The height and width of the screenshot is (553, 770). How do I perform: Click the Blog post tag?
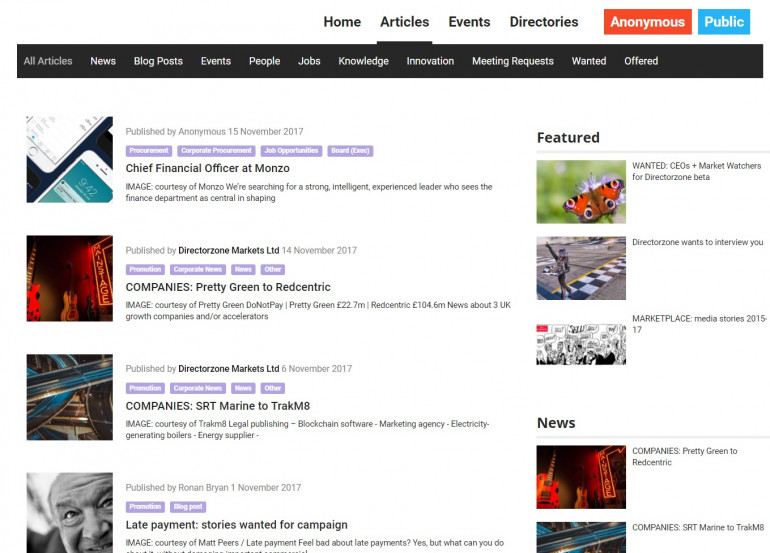(x=188, y=507)
